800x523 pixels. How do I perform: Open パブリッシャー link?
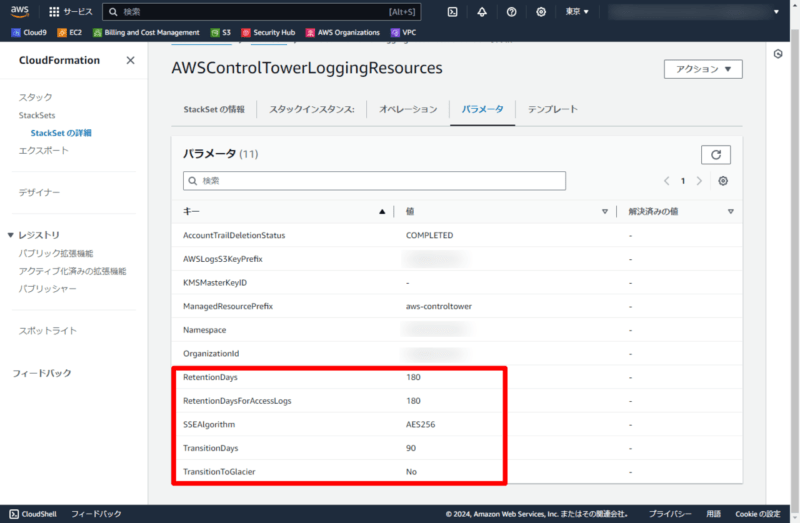[47, 289]
